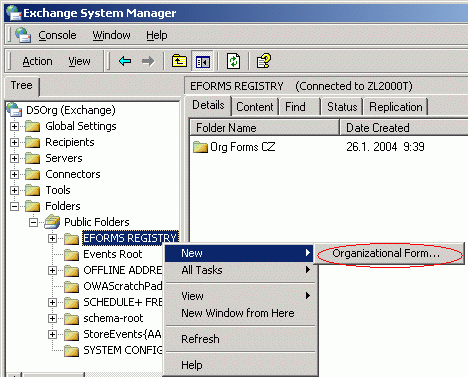This screenshot has width=468, height=377.
Task: Open the Window menu
Action: click(111, 35)
